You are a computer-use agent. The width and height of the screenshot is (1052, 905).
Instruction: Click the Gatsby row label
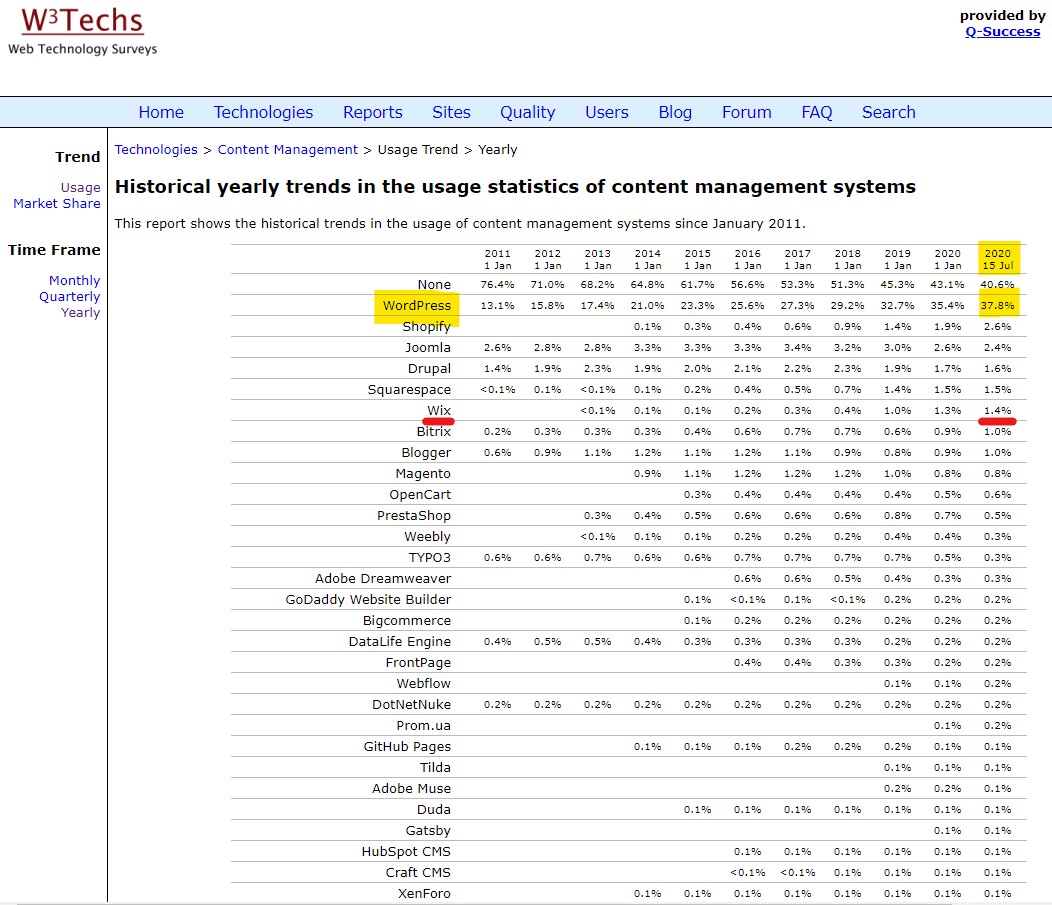coord(428,831)
